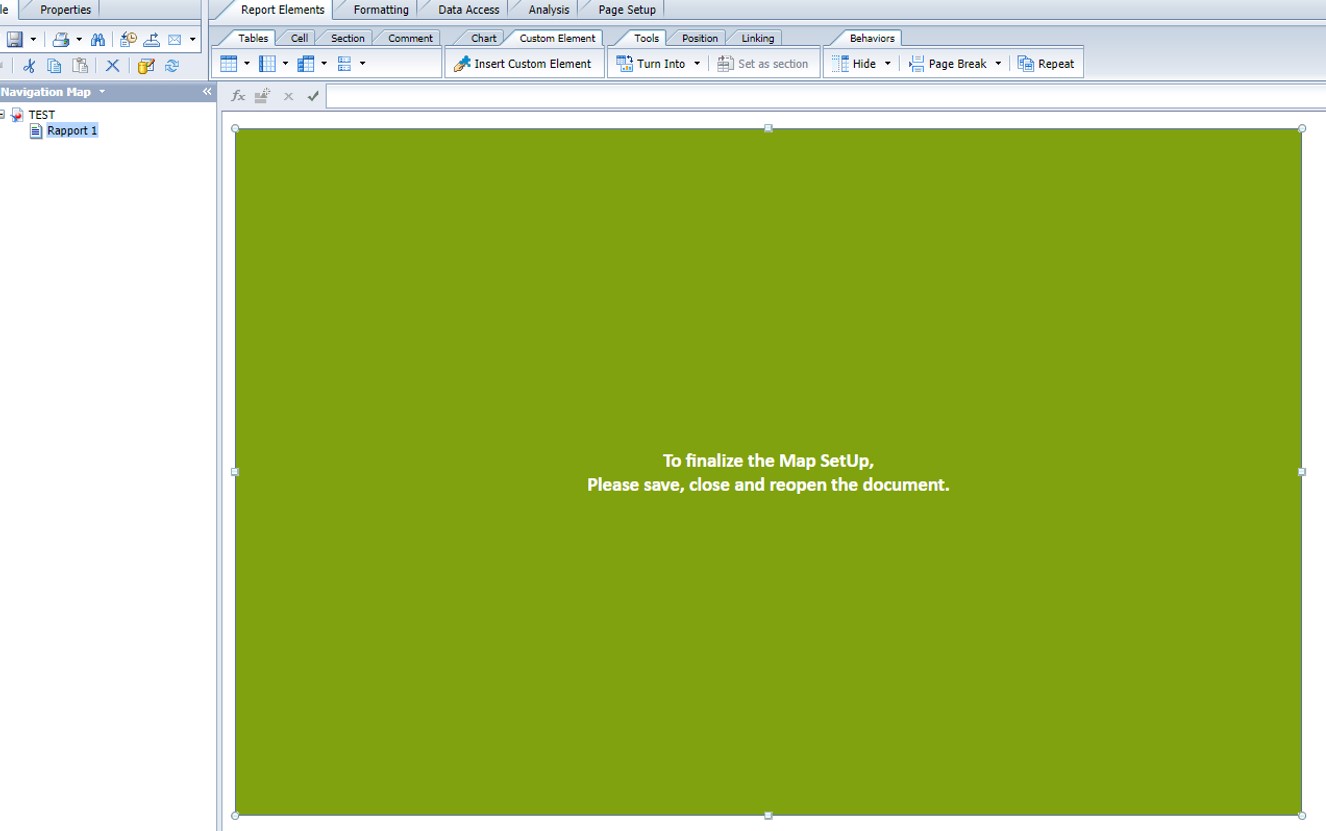Image resolution: width=1326 pixels, height=831 pixels.
Task: Open the Turn Into dropdown arrow
Action: (697, 64)
